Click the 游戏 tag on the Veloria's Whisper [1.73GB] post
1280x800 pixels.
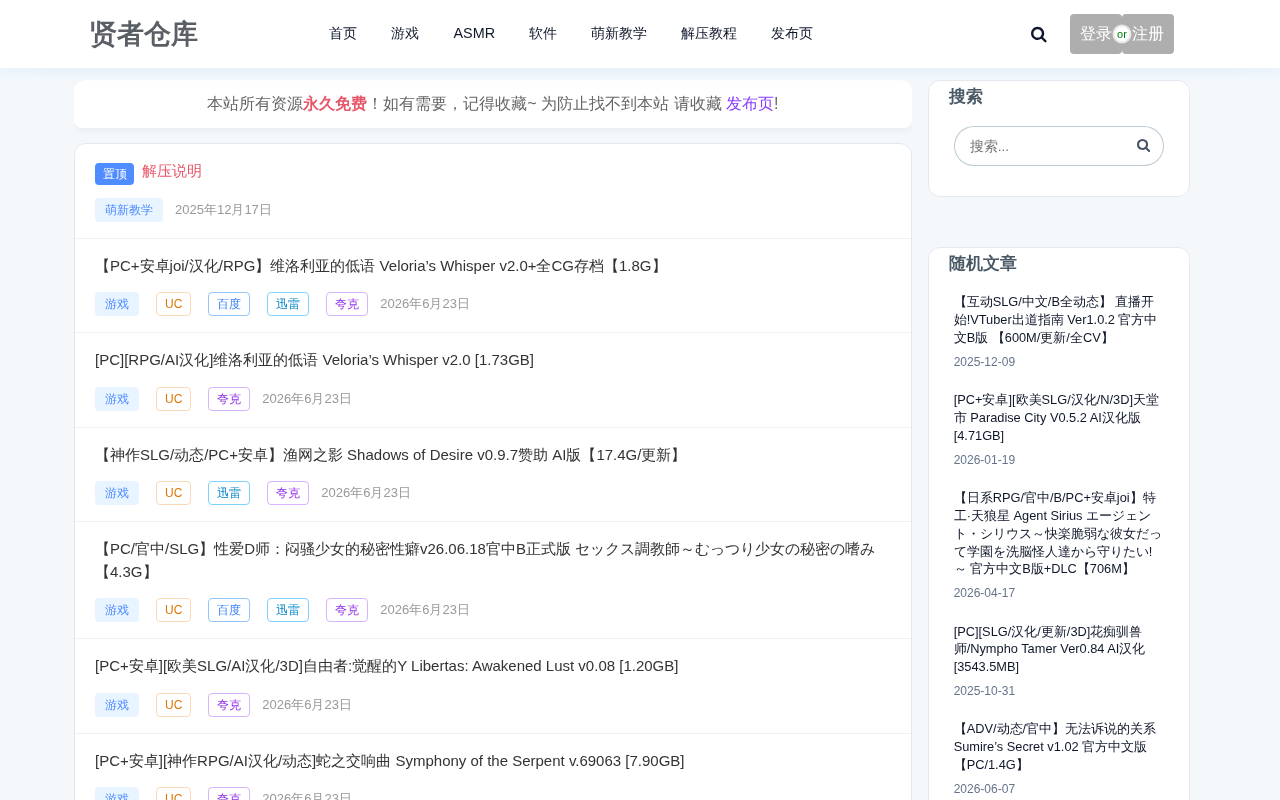pos(117,399)
